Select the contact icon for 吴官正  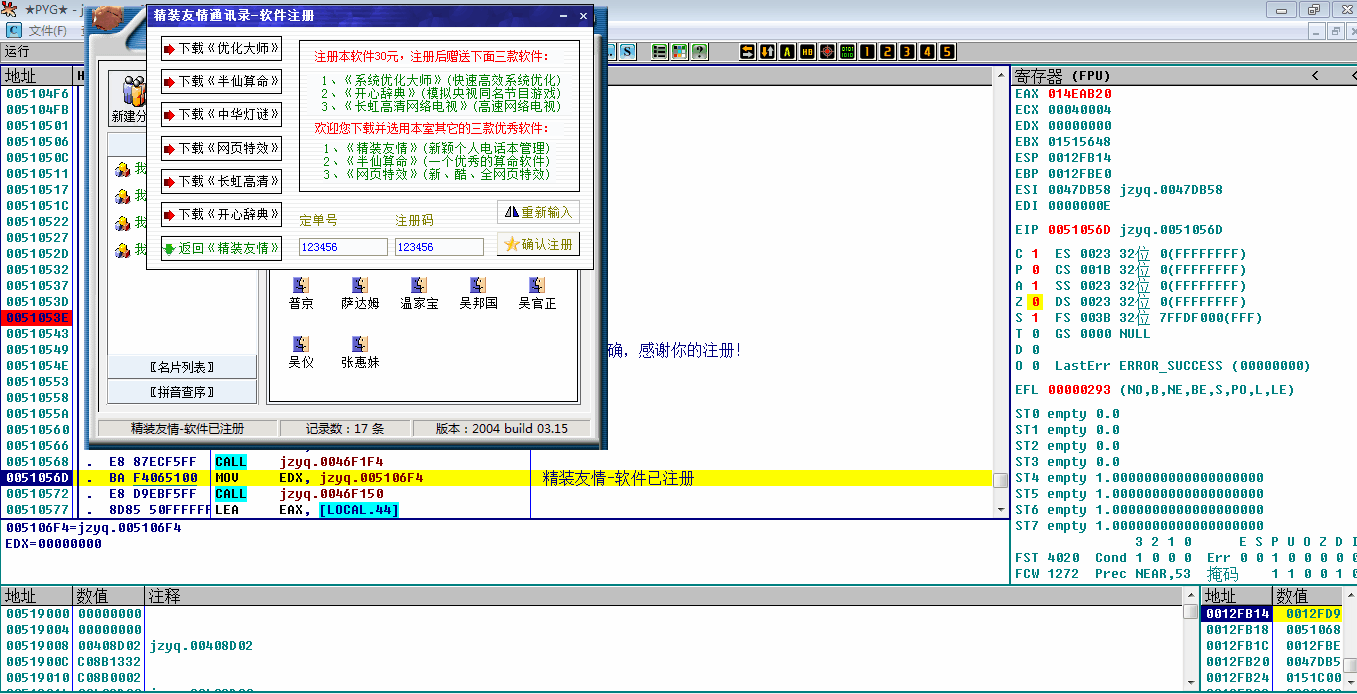click(x=537, y=285)
